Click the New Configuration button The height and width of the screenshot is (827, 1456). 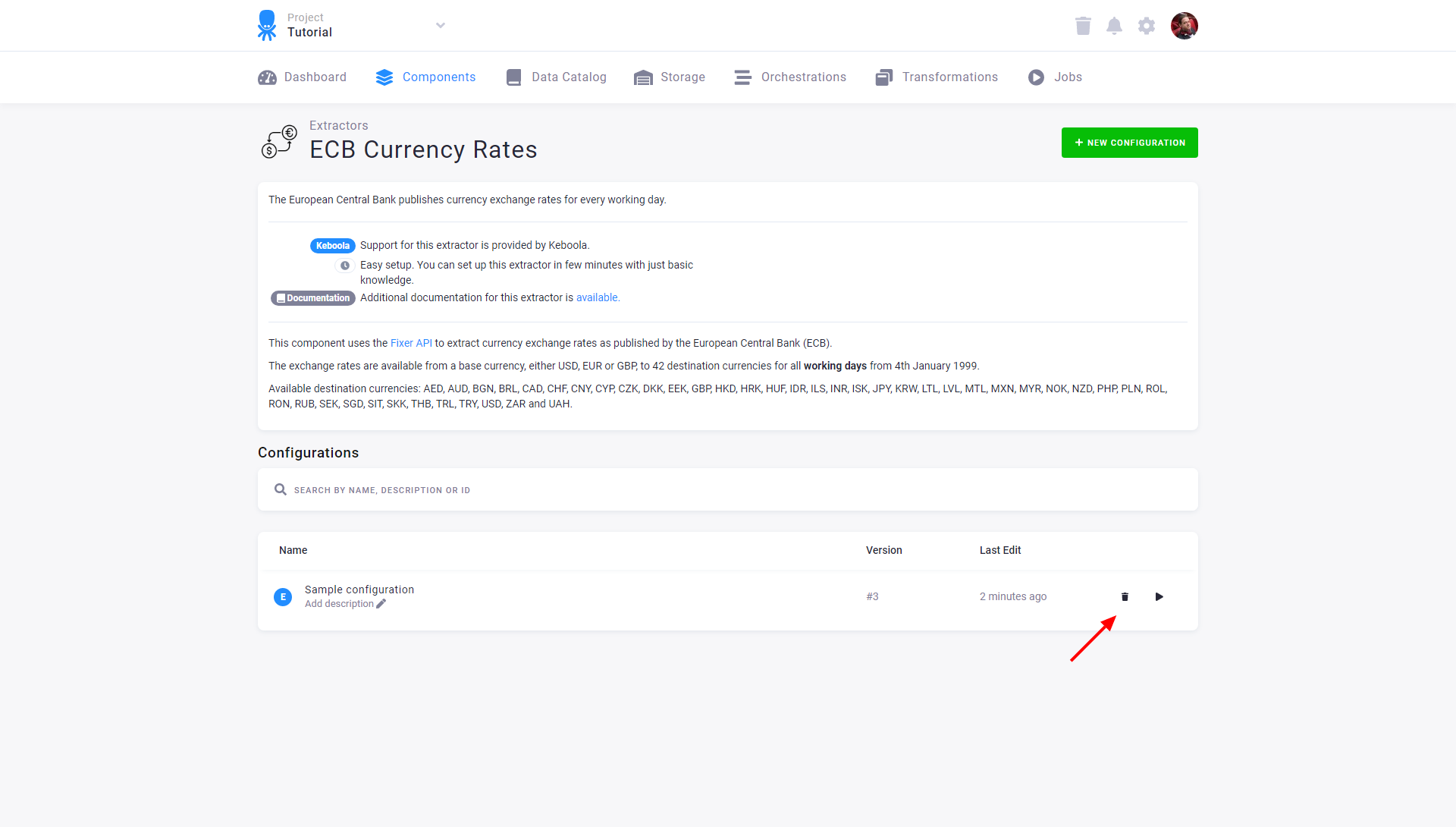(1130, 143)
